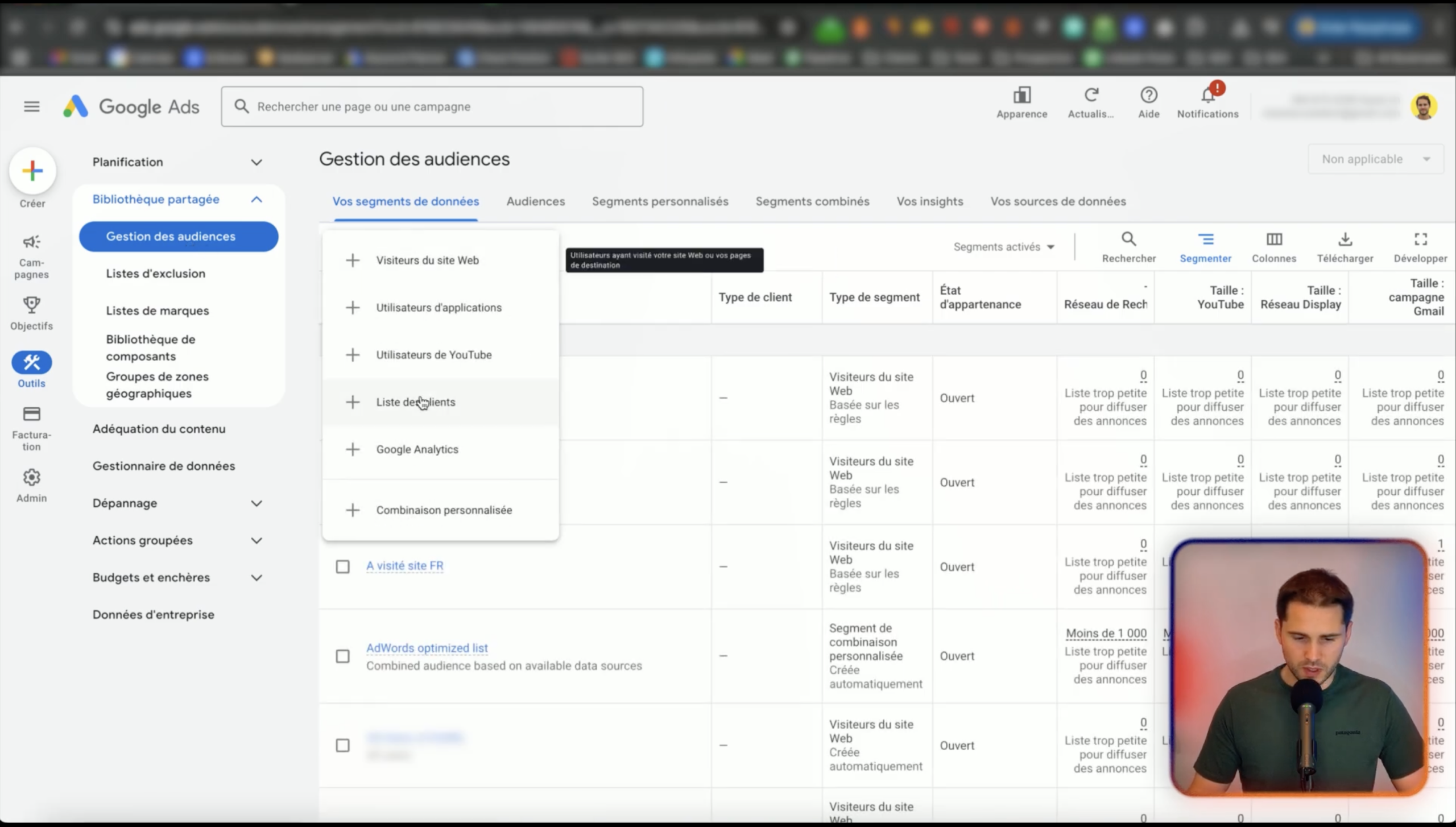Expand the Budgets et enchères section
1456x827 pixels.
click(x=257, y=578)
